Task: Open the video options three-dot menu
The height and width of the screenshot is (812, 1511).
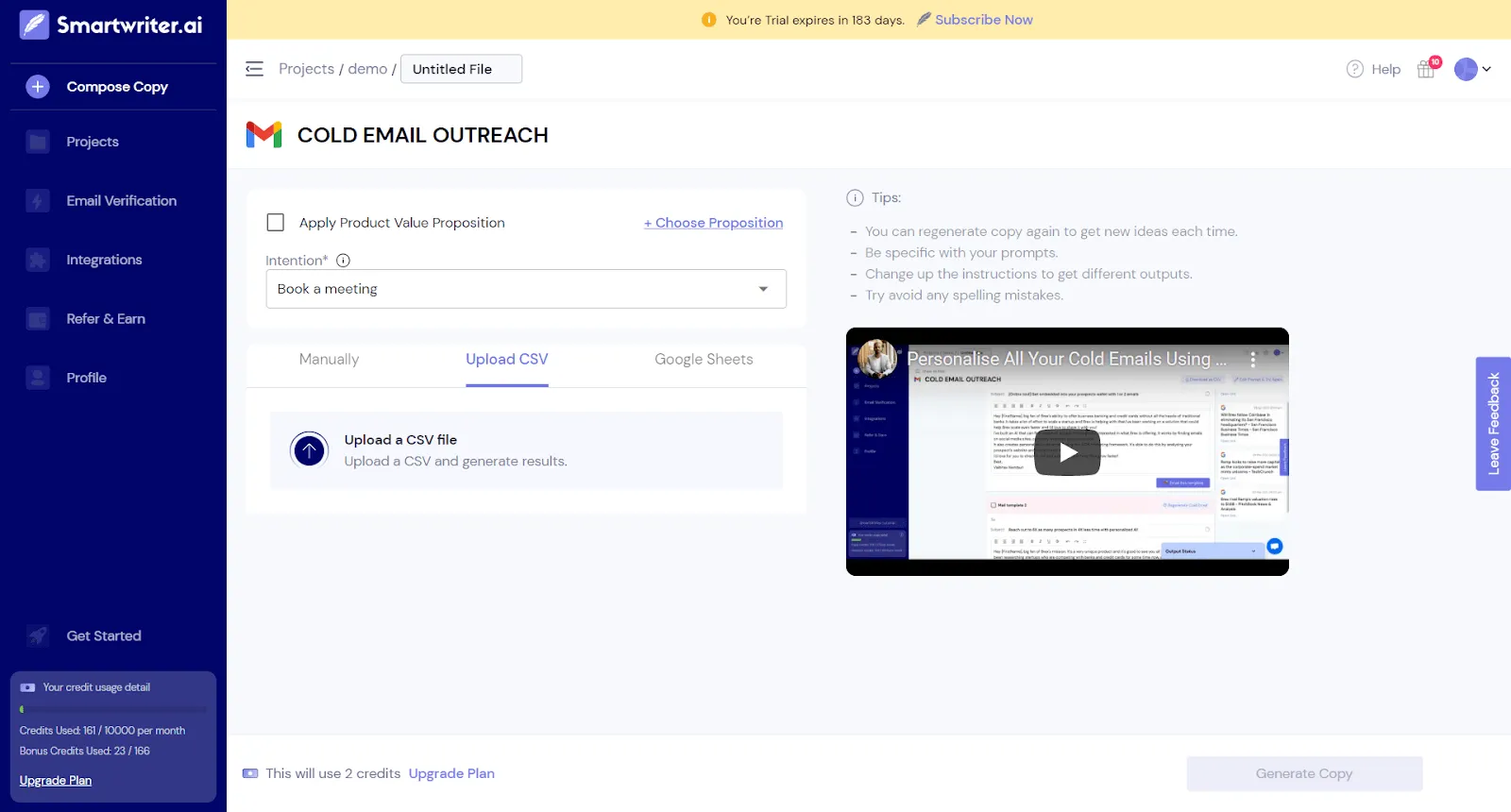Action: [x=1253, y=360]
